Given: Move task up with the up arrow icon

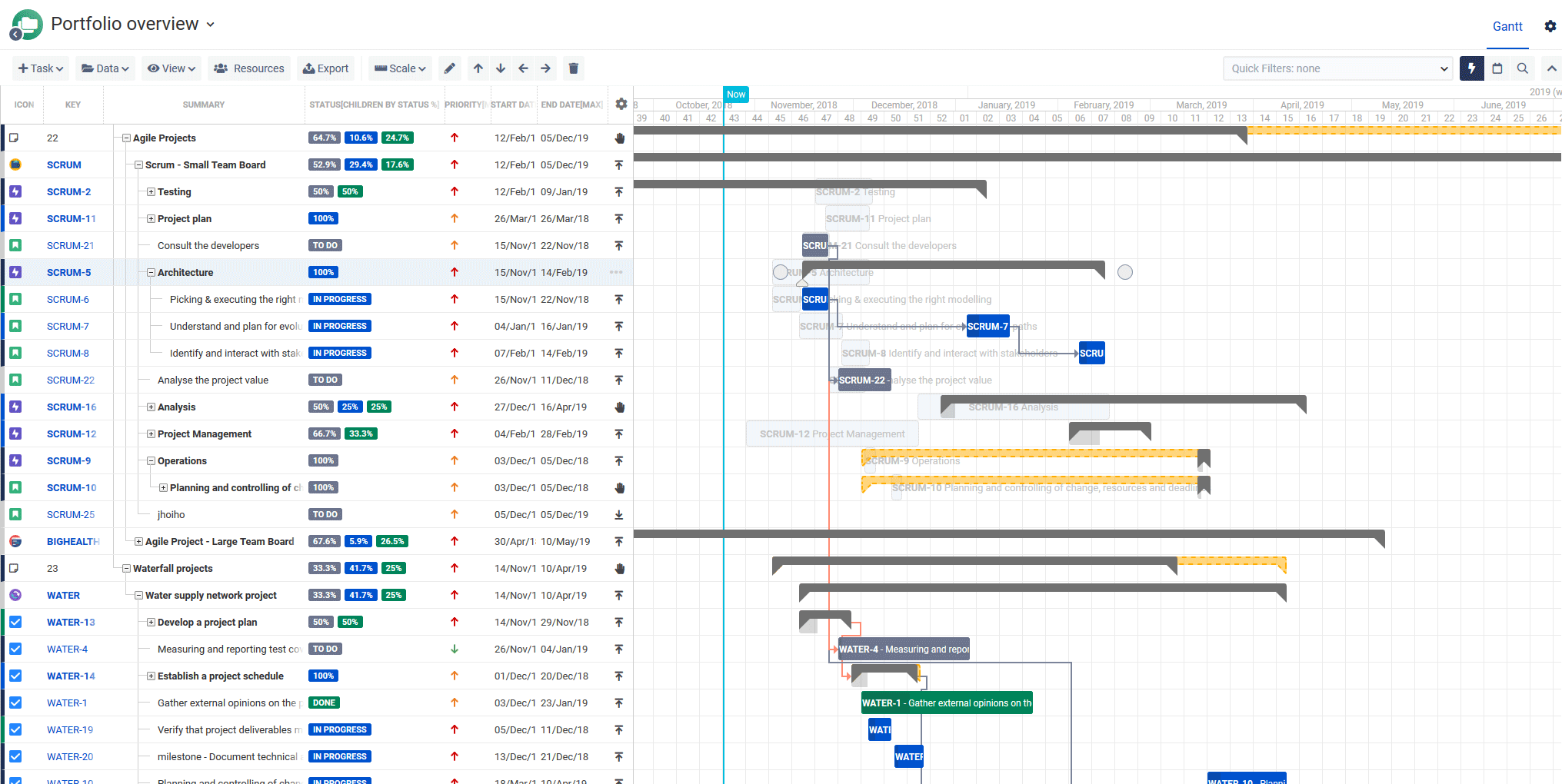Looking at the screenshot, I should pyautogui.click(x=478, y=68).
